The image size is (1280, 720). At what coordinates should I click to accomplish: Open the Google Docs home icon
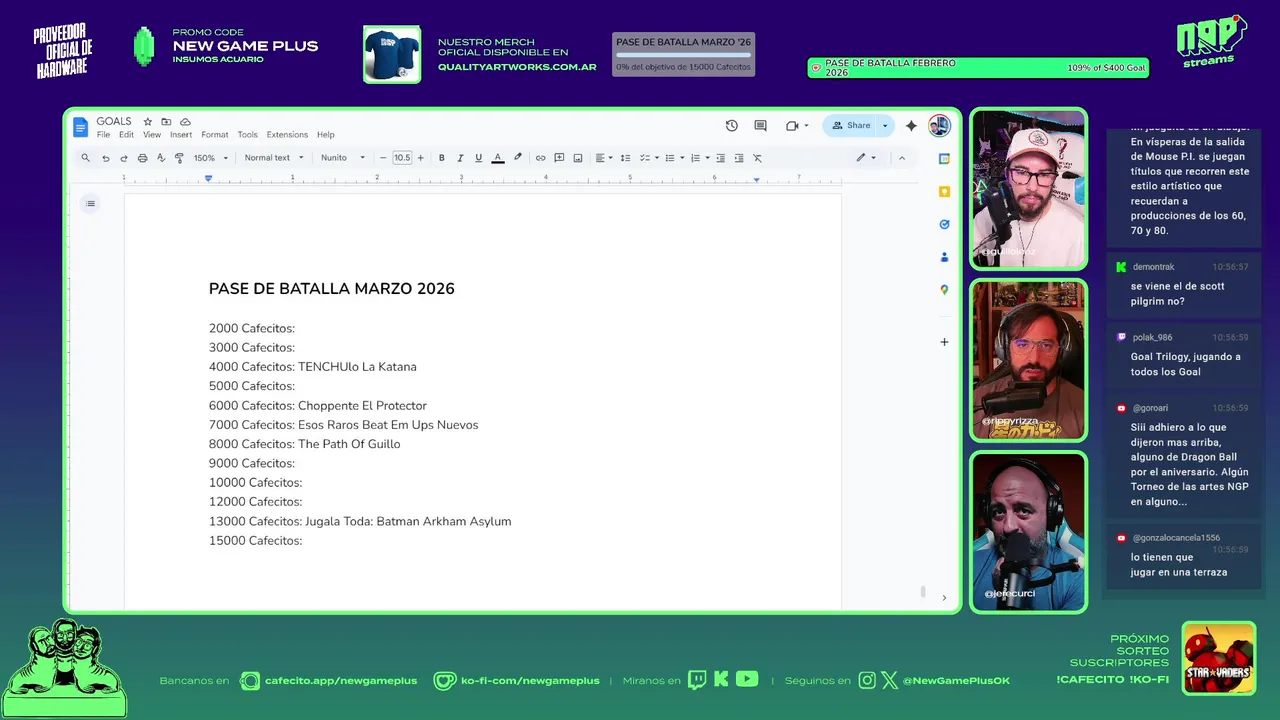[x=81, y=127]
